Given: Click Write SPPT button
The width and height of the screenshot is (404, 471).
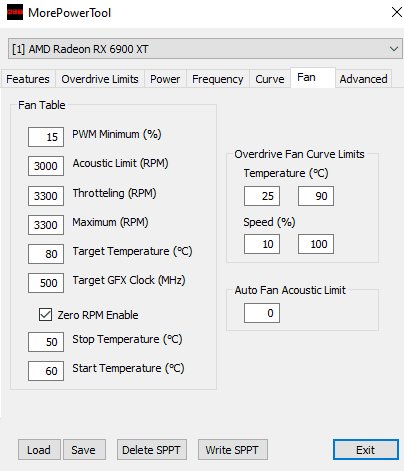Looking at the screenshot, I should [233, 450].
